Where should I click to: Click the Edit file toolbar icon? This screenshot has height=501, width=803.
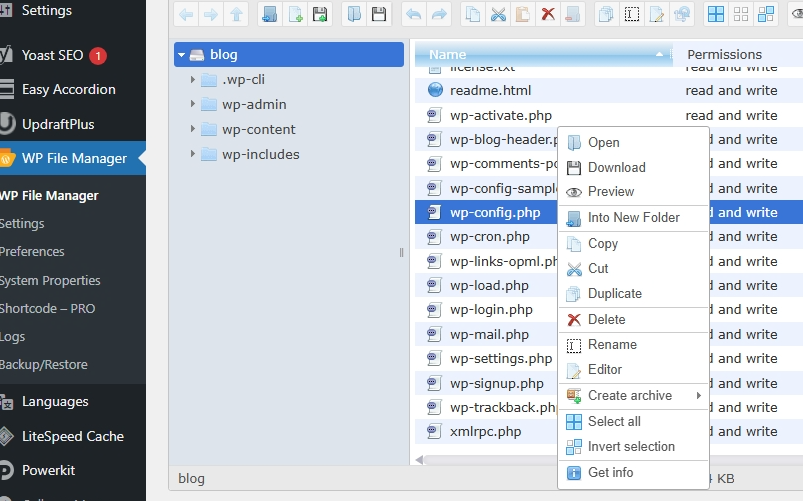coord(657,14)
